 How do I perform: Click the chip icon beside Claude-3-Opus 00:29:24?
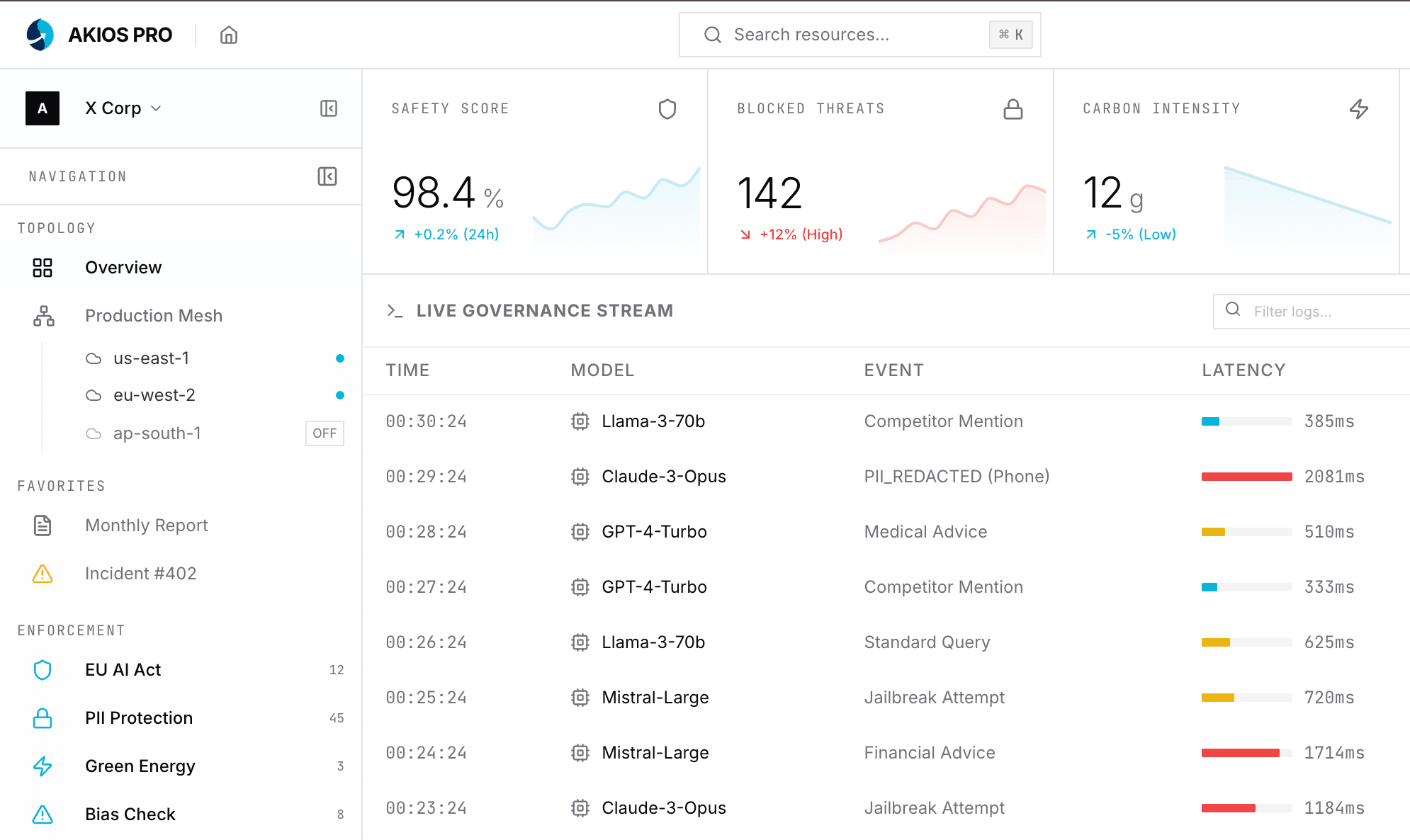pos(580,477)
